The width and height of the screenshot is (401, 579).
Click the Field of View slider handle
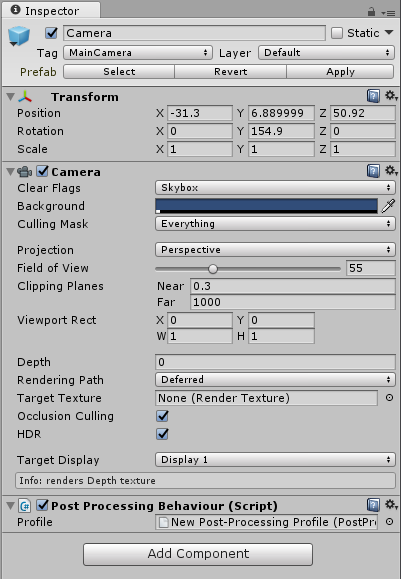tap(213, 269)
